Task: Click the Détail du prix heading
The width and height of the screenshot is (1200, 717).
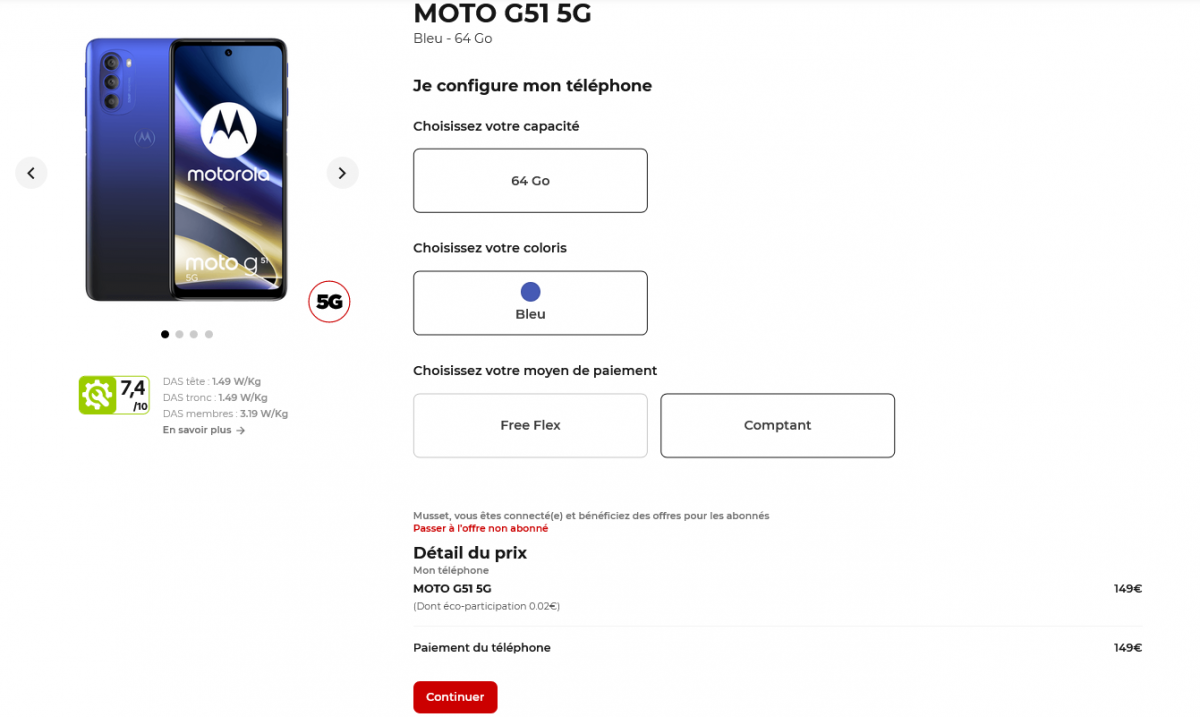Action: (x=469, y=553)
